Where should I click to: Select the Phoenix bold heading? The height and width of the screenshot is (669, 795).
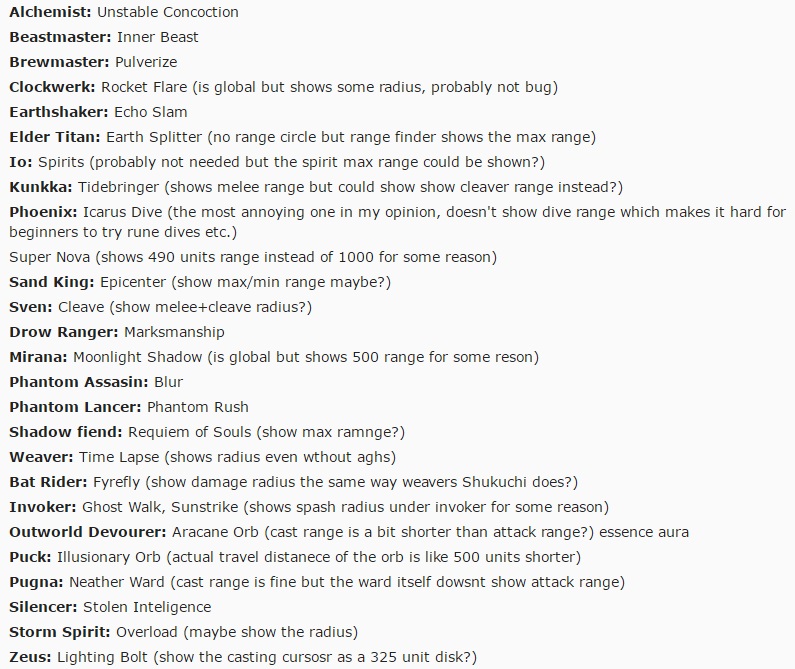(x=43, y=212)
